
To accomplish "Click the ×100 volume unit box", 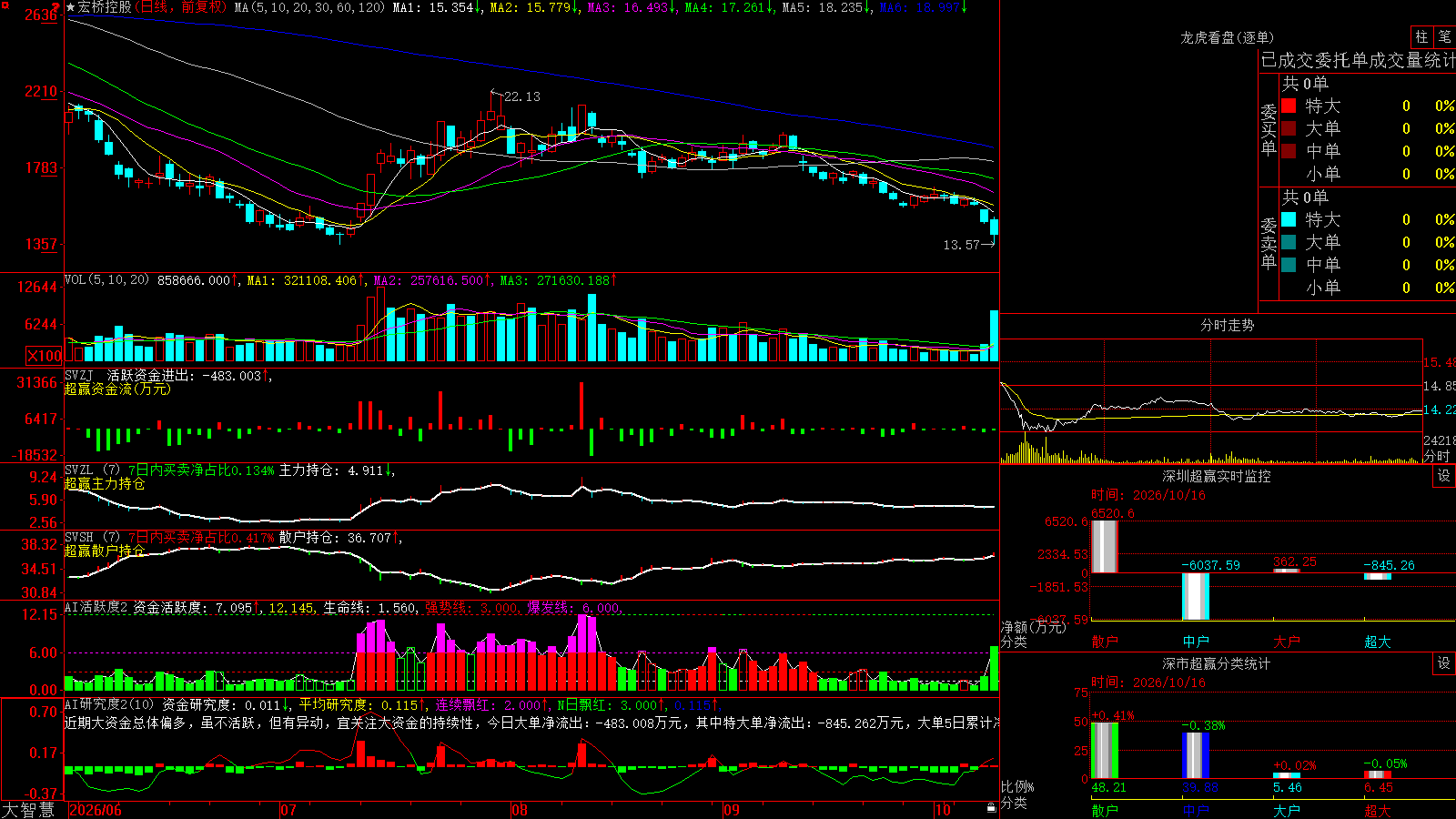I will (45, 356).
